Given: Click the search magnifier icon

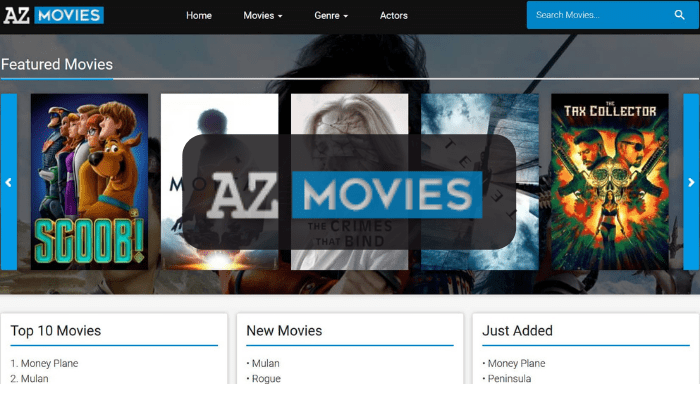Looking at the screenshot, I should point(679,15).
